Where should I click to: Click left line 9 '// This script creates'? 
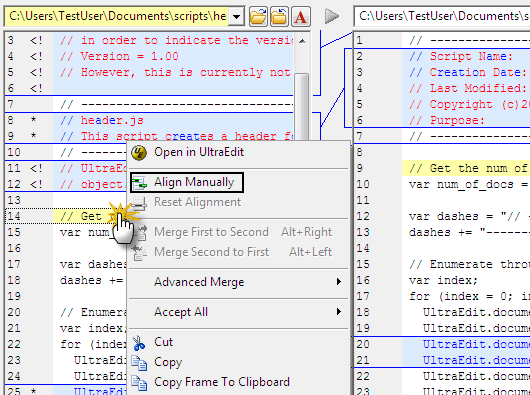tap(176, 136)
